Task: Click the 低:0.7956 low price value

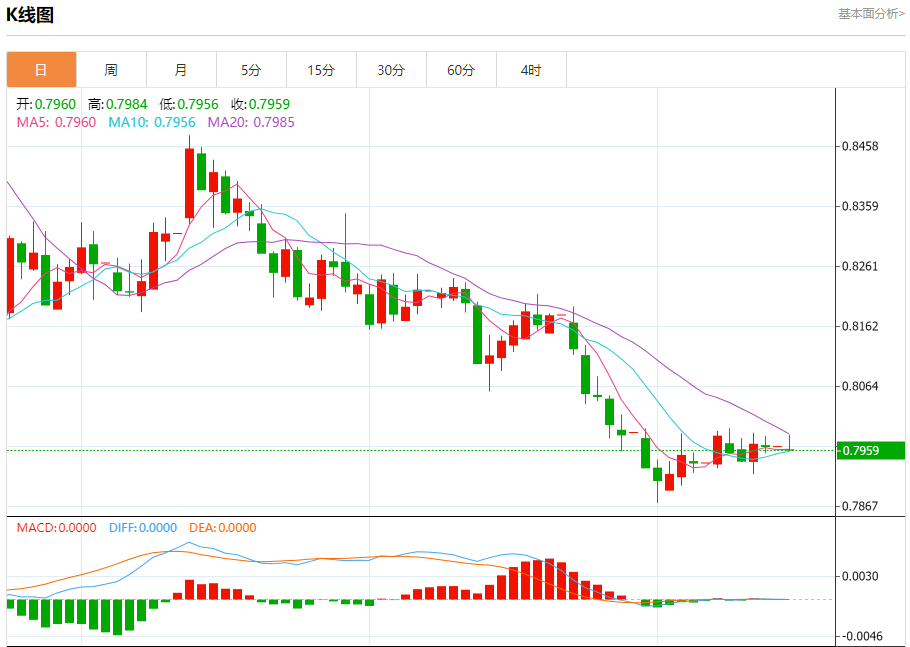Action: pos(189,104)
